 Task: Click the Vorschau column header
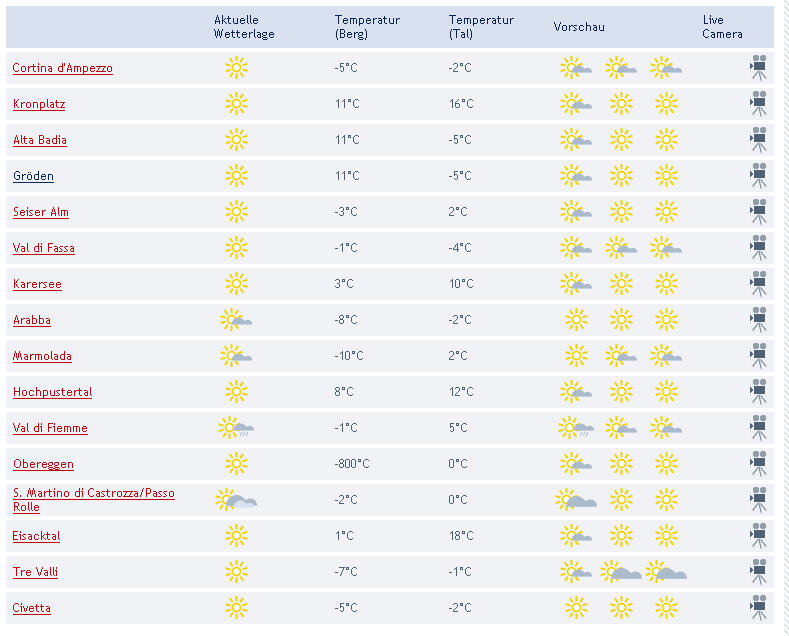579,27
